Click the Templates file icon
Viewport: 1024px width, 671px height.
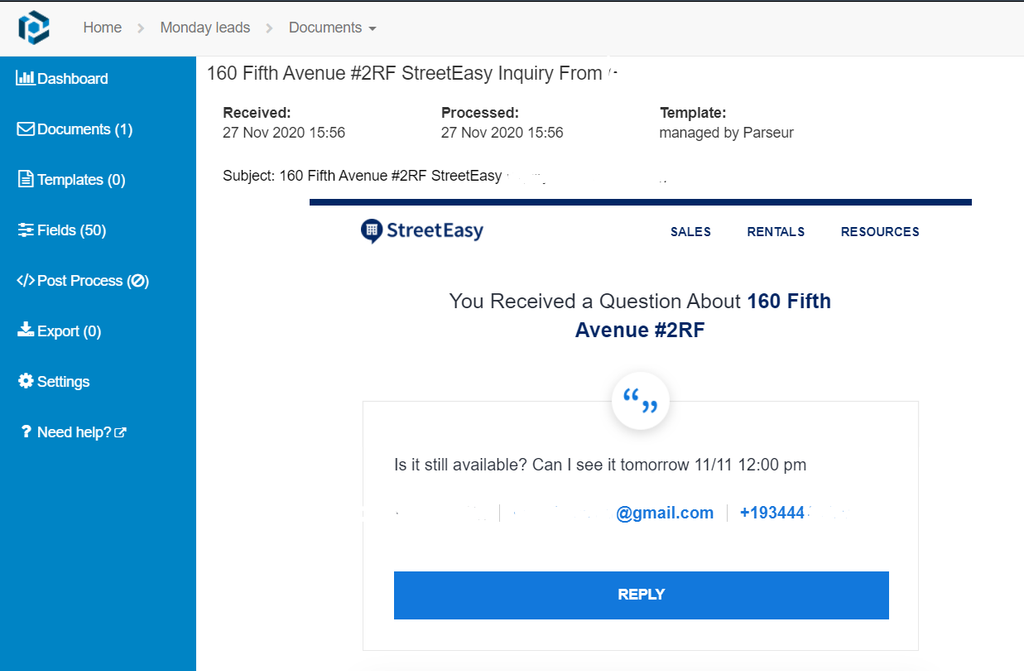coord(26,180)
